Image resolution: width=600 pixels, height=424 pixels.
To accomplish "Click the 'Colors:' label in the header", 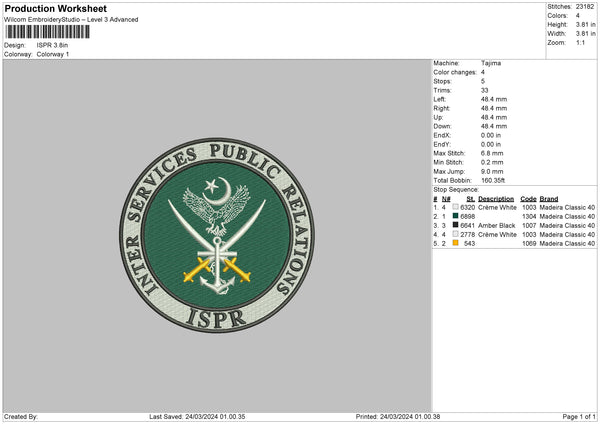I will pos(558,16).
